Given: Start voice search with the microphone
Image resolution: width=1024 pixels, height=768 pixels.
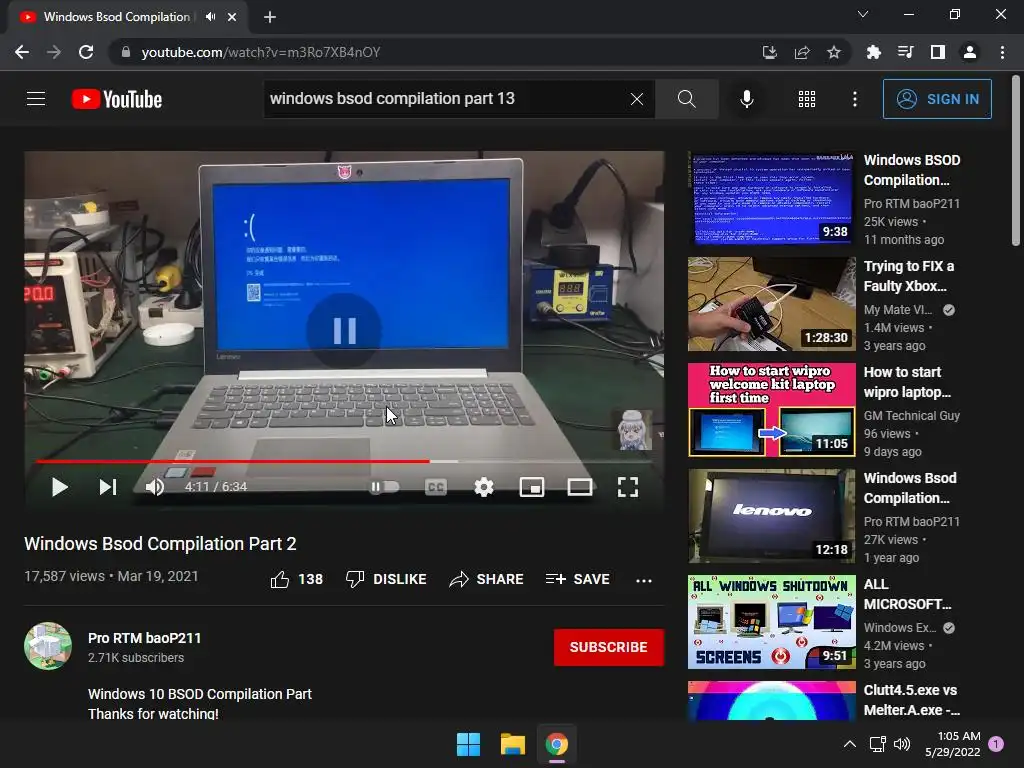Looking at the screenshot, I should tap(746, 99).
